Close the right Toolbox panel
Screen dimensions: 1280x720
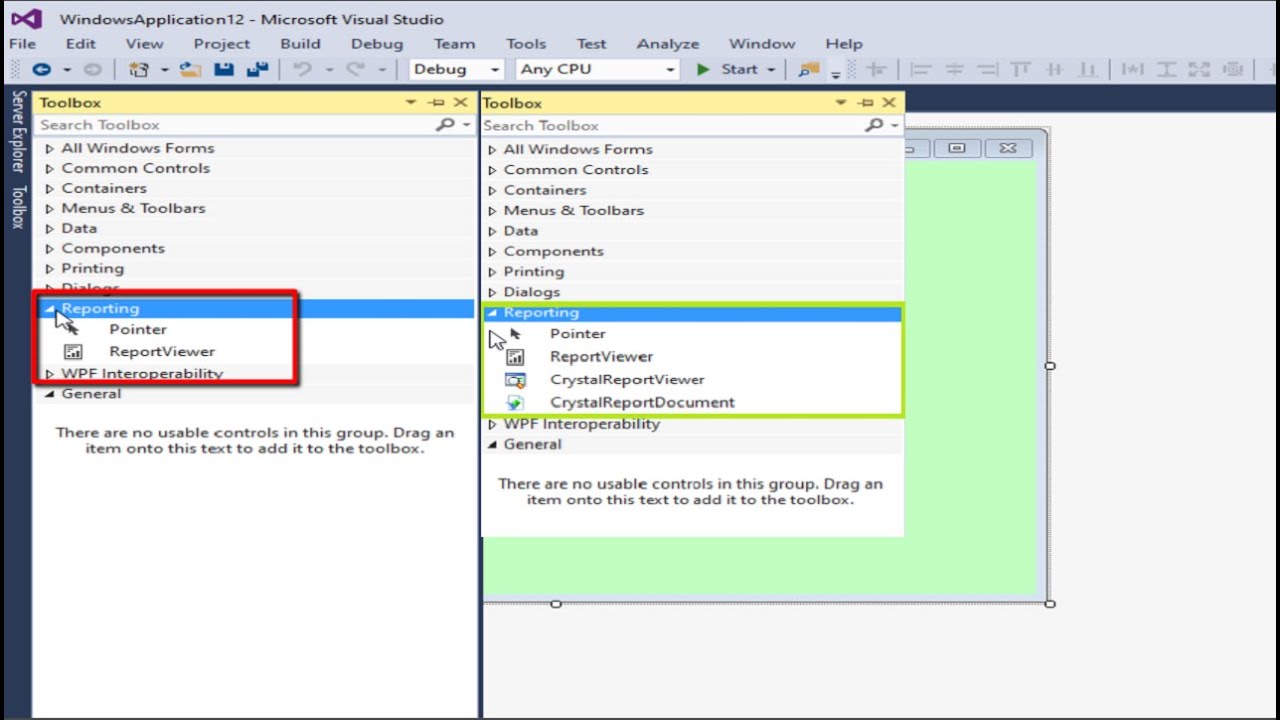coord(889,103)
